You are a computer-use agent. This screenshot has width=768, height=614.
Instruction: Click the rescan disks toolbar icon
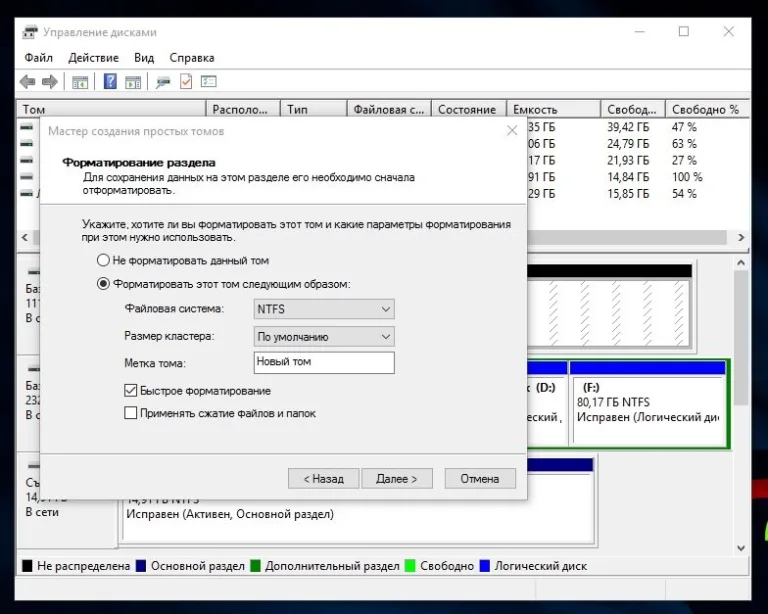163,82
